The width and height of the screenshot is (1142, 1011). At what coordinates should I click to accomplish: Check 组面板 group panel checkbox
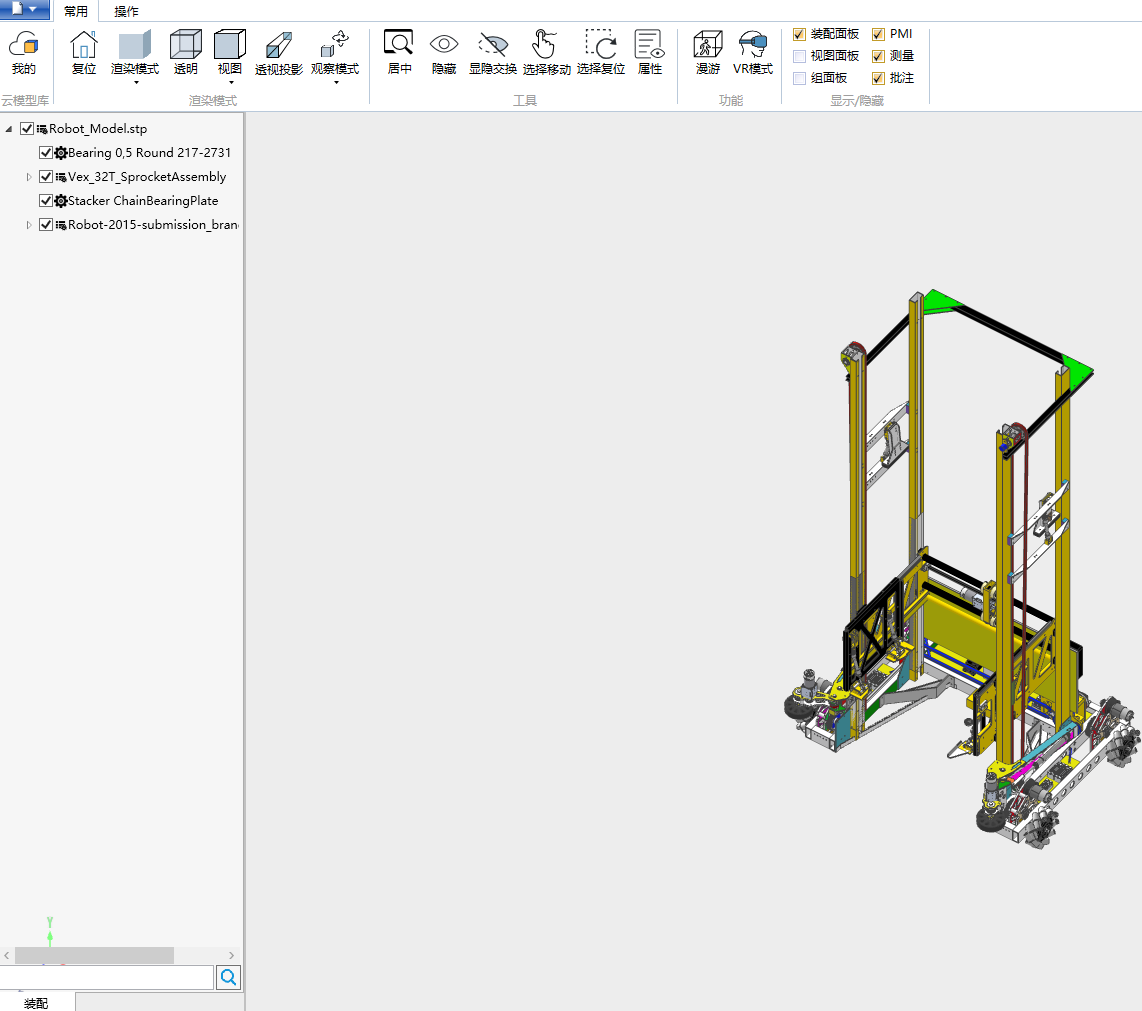[x=799, y=79]
